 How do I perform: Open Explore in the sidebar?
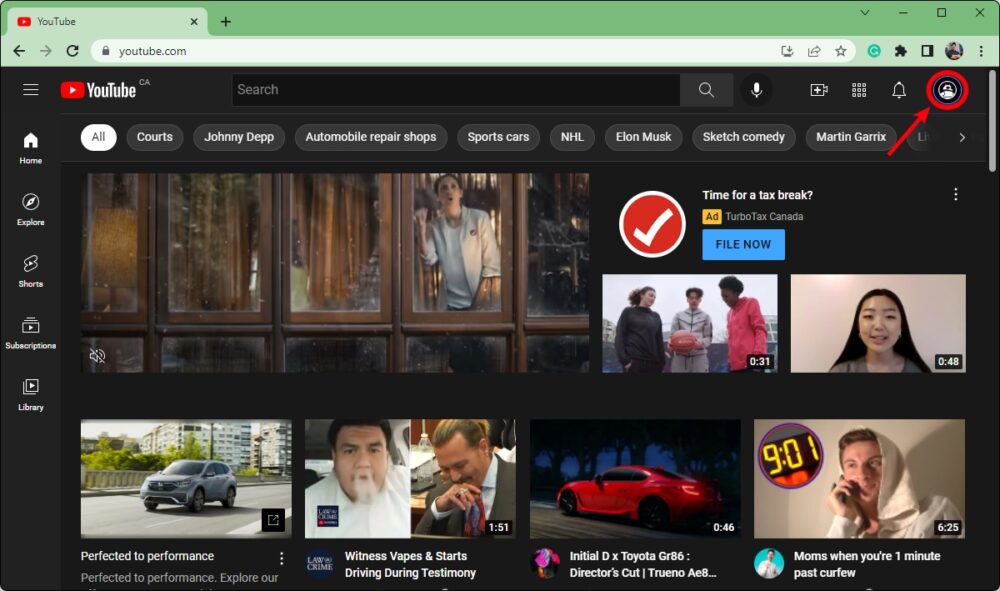31,208
